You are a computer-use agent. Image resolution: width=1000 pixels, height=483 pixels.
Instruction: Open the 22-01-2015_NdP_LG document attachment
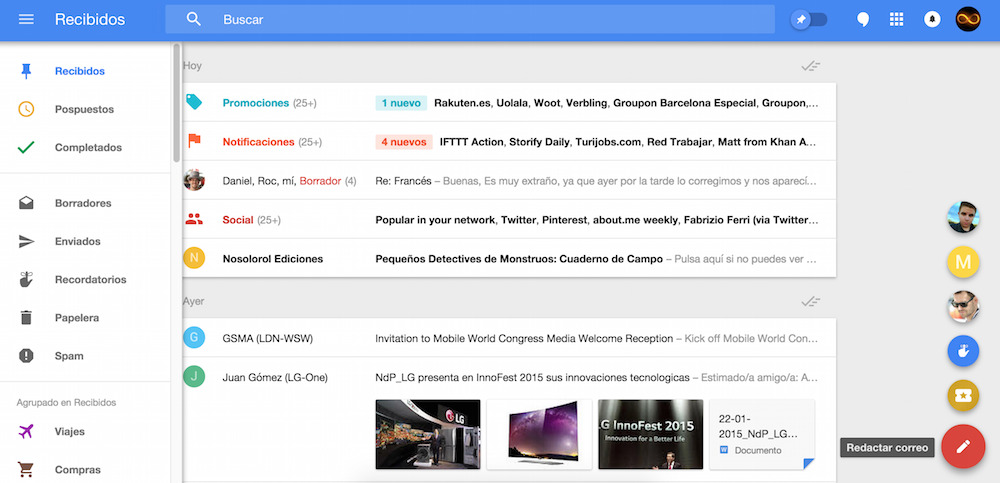(762, 435)
